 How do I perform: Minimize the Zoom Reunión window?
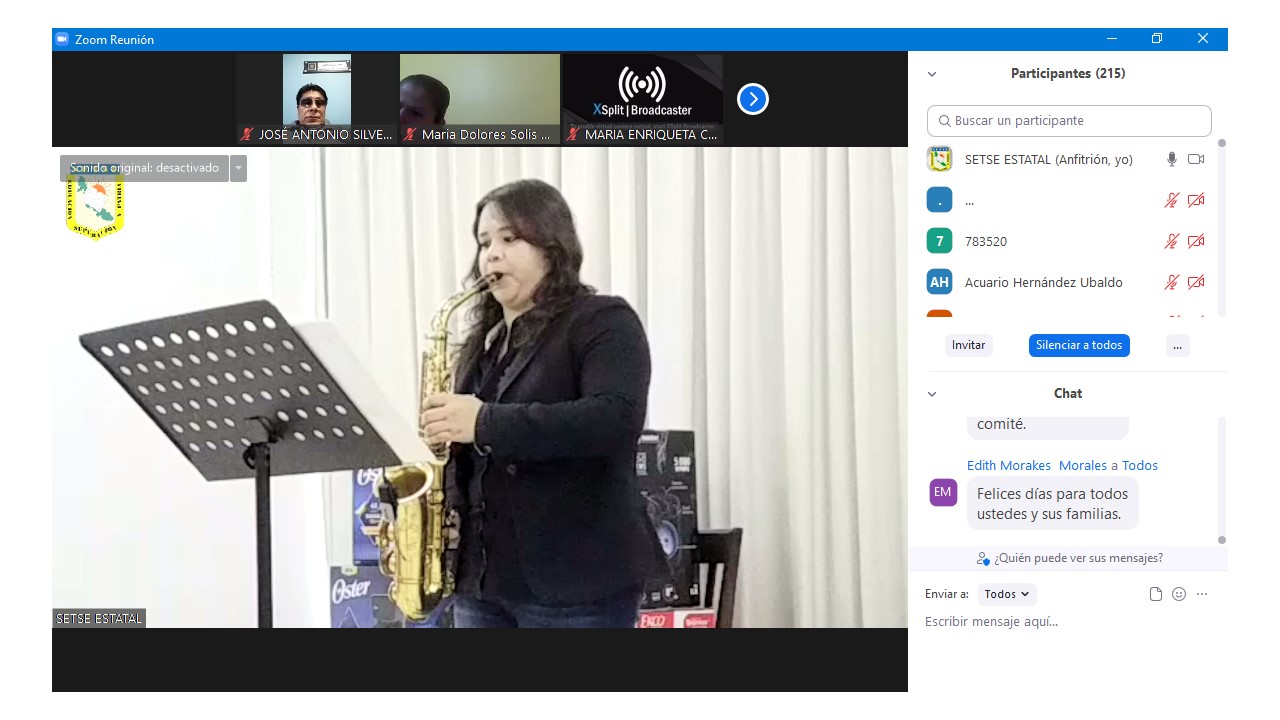[x=1112, y=39]
